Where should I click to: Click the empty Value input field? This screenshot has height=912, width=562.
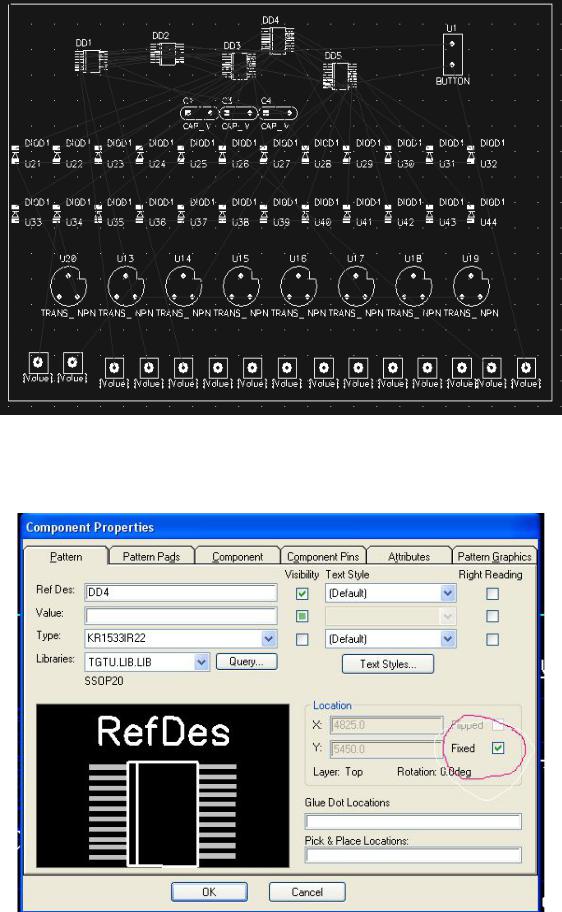click(x=181, y=615)
